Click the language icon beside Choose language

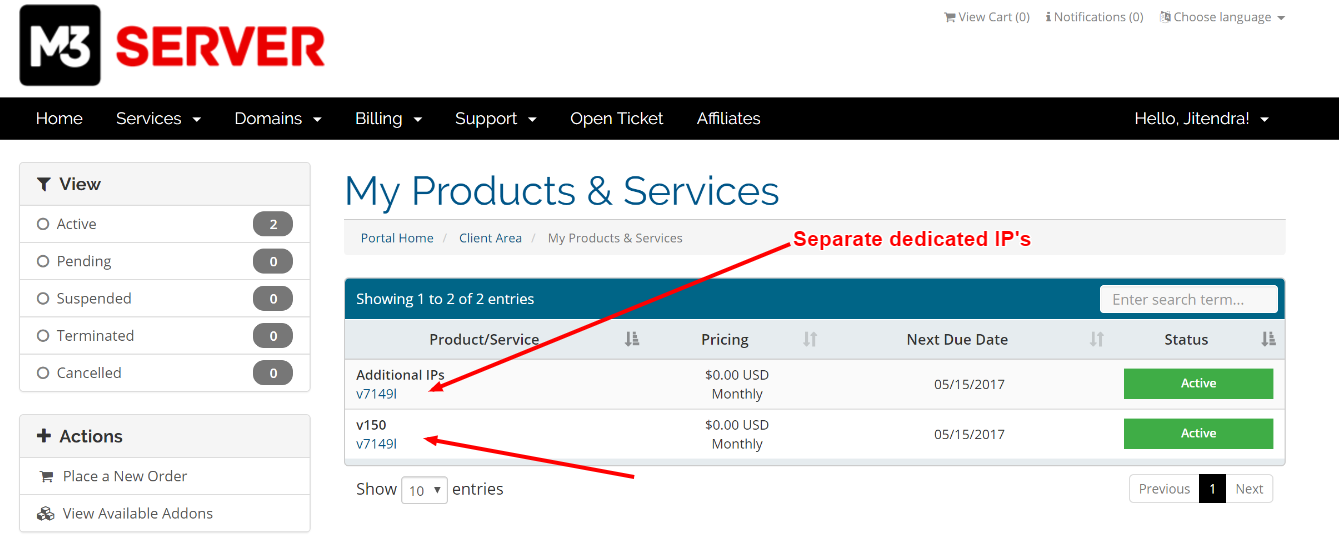tap(1165, 17)
